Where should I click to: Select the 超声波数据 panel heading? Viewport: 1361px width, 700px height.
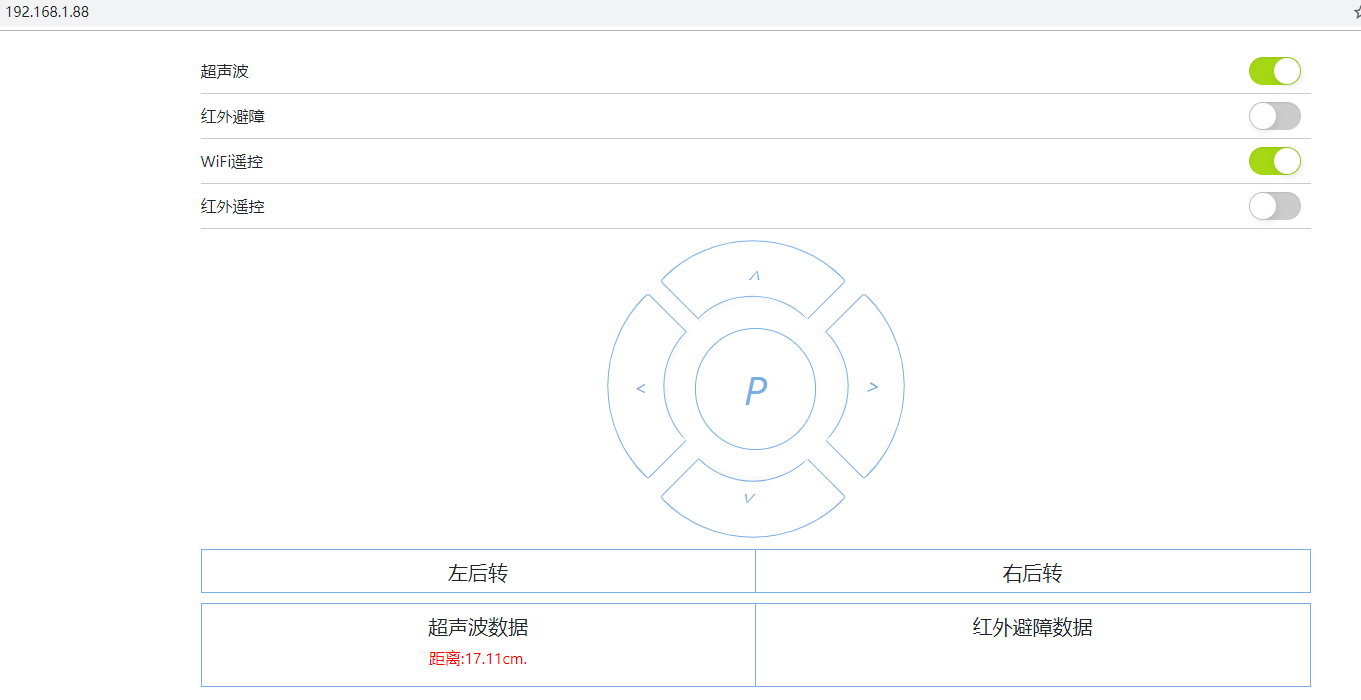478,628
